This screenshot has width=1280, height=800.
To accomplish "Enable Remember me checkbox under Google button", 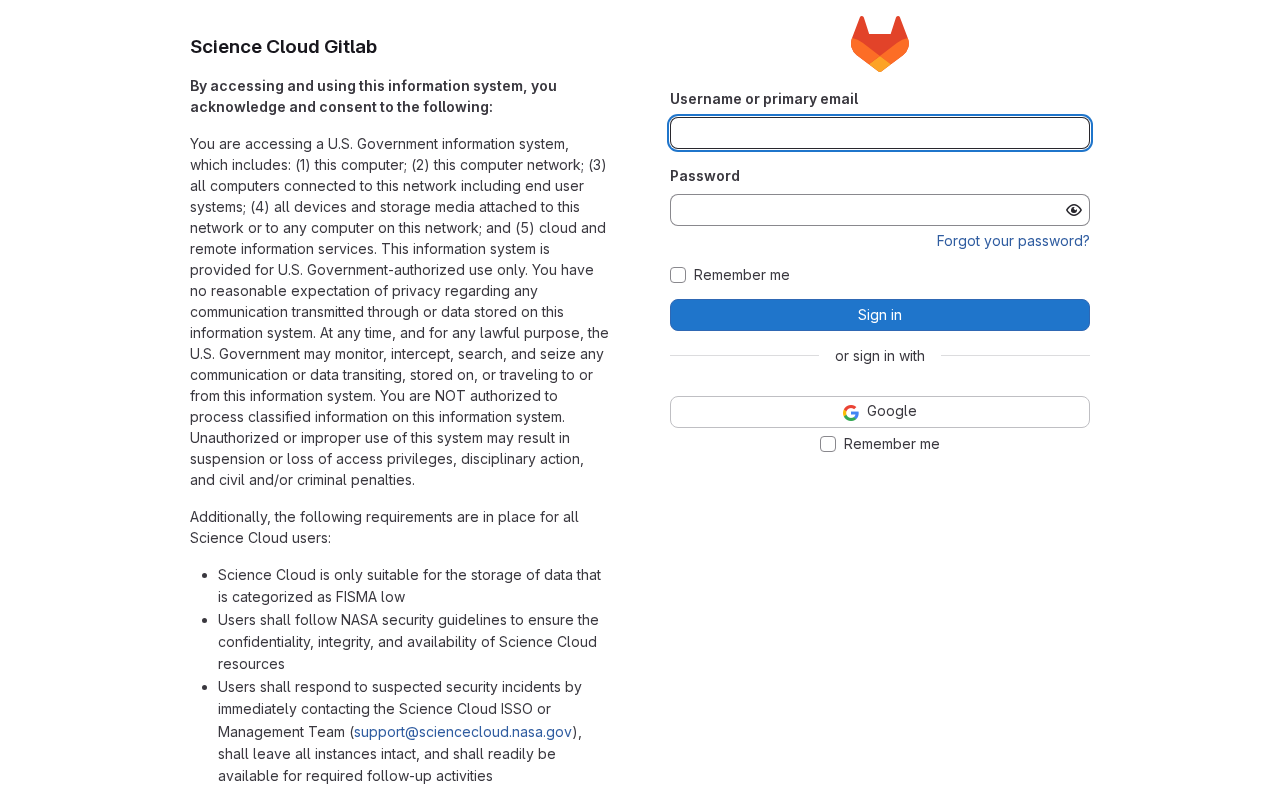I will tap(828, 444).
